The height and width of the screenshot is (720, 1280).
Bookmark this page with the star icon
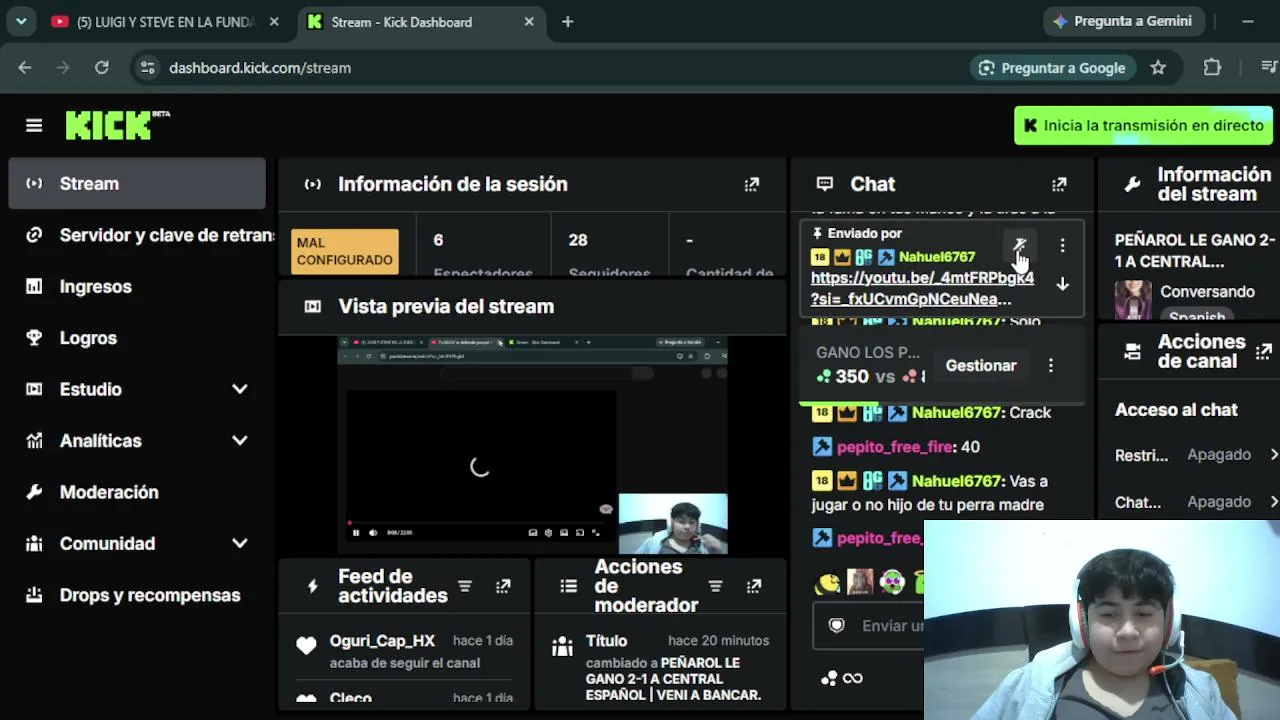pos(1158,68)
